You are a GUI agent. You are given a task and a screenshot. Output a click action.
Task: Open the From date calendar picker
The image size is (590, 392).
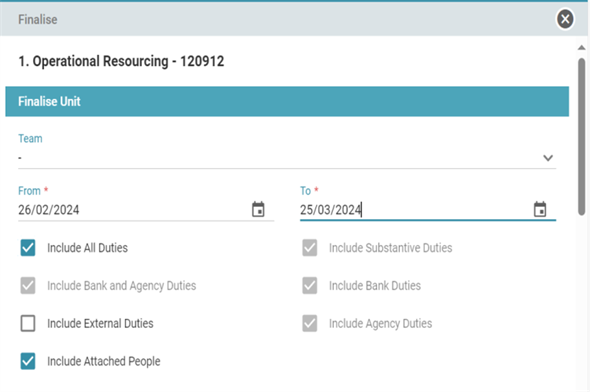click(x=258, y=209)
